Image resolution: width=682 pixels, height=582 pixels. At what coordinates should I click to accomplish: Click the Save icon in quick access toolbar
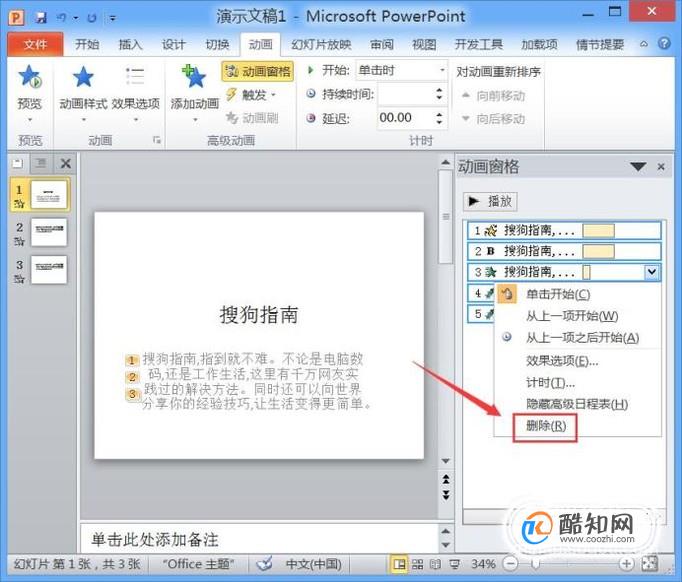pos(41,18)
